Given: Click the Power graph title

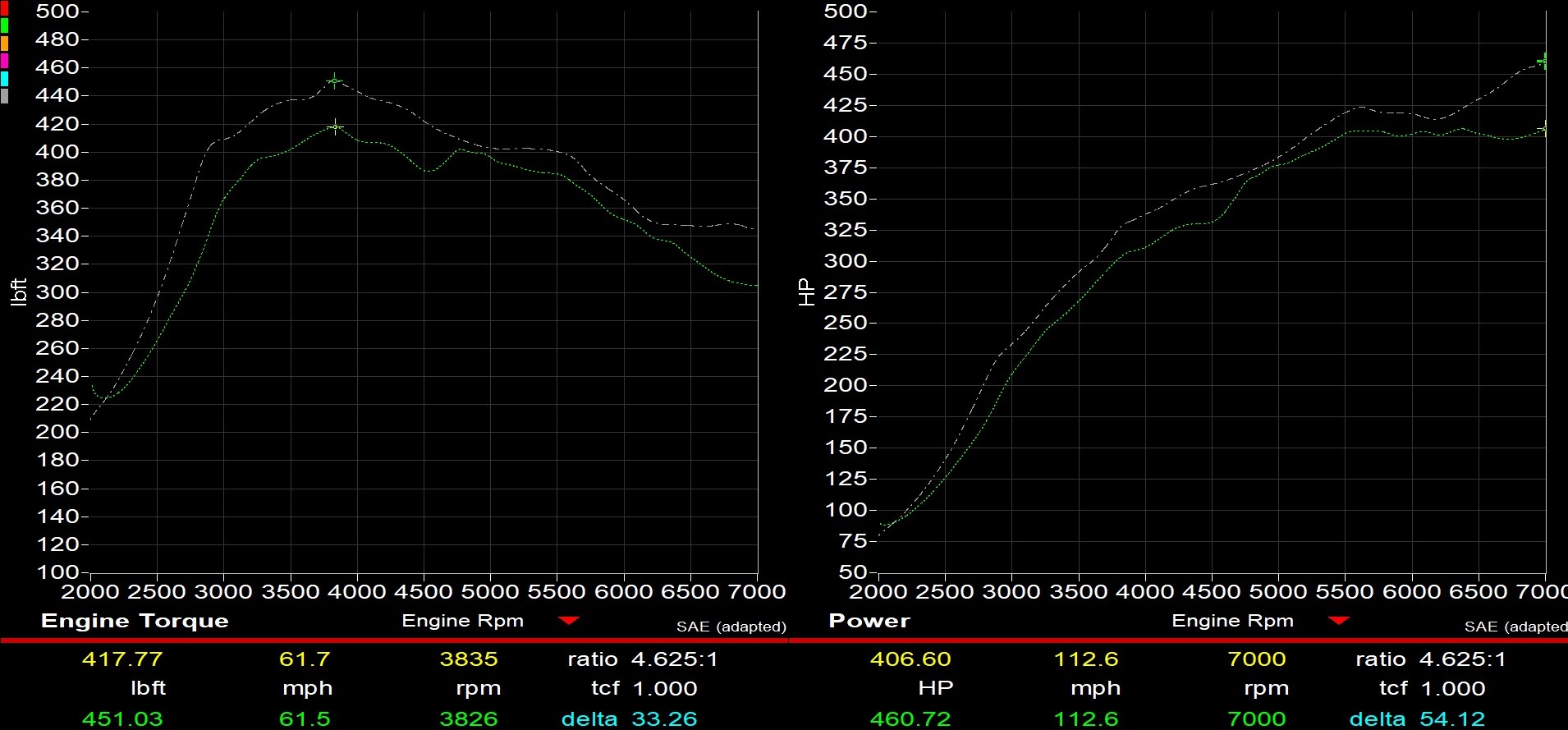Looking at the screenshot, I should 869,621.
